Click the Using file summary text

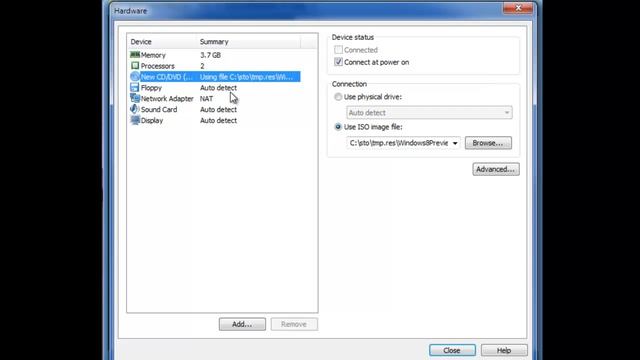(246, 77)
